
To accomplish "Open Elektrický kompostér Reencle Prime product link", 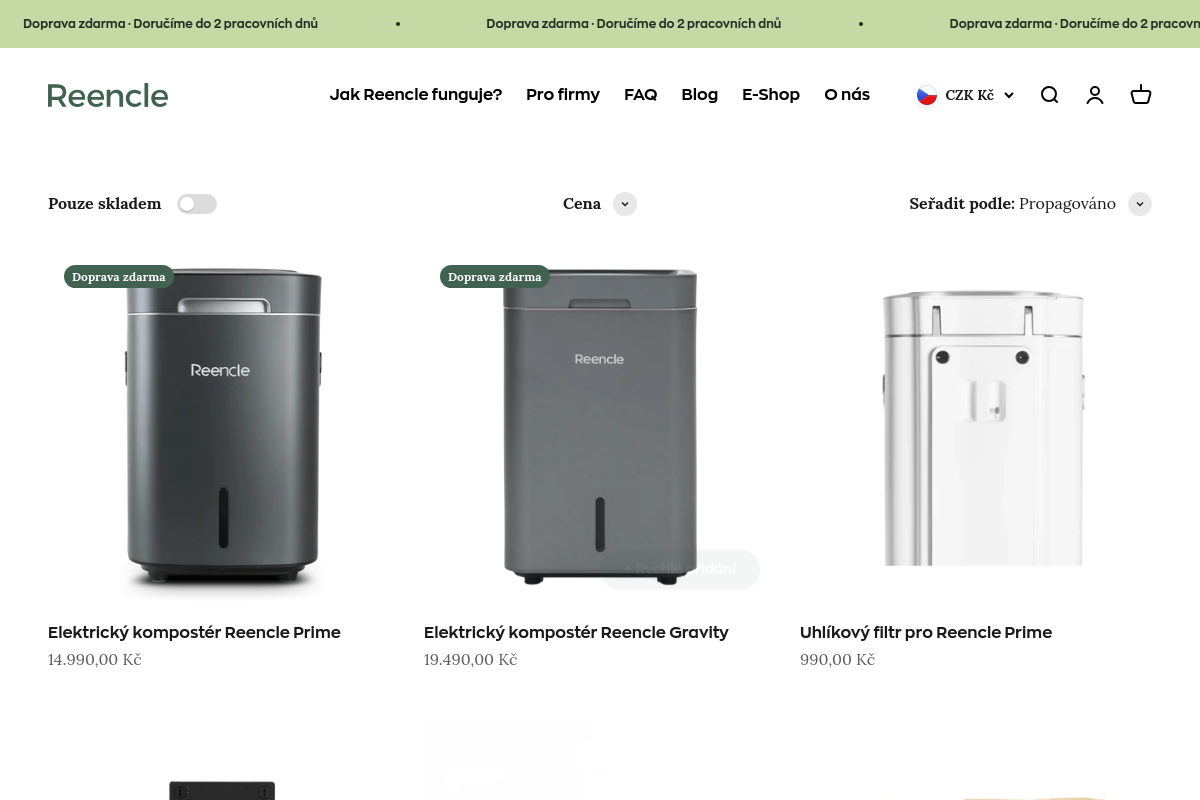I will pos(194,632).
